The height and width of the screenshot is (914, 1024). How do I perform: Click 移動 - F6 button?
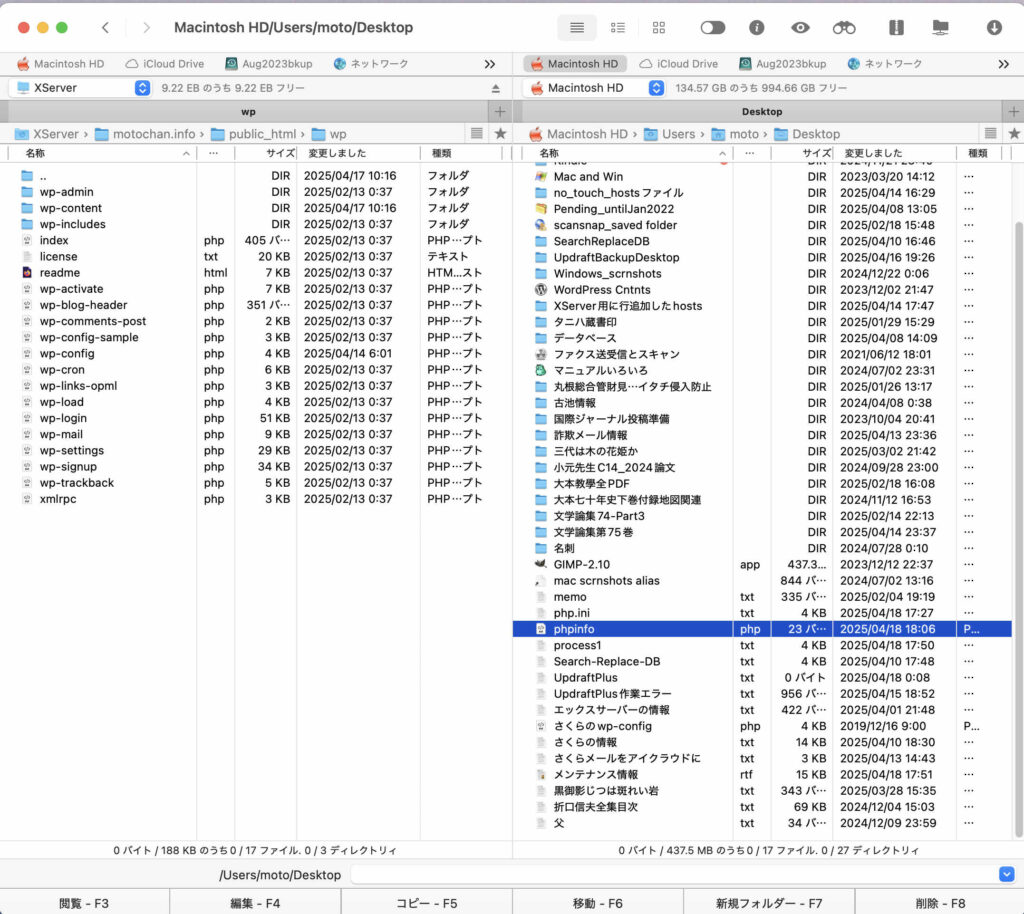598,903
